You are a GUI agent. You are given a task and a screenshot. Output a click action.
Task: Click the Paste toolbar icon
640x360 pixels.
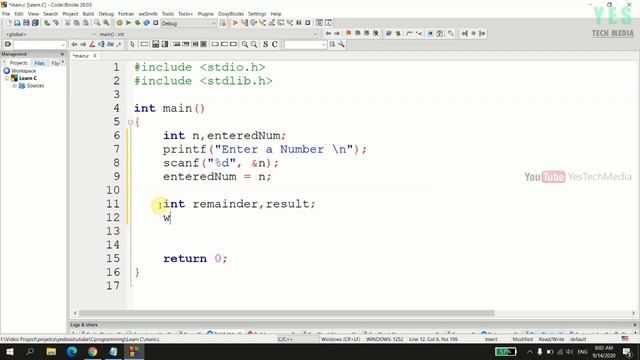pyautogui.click(x=86, y=23)
